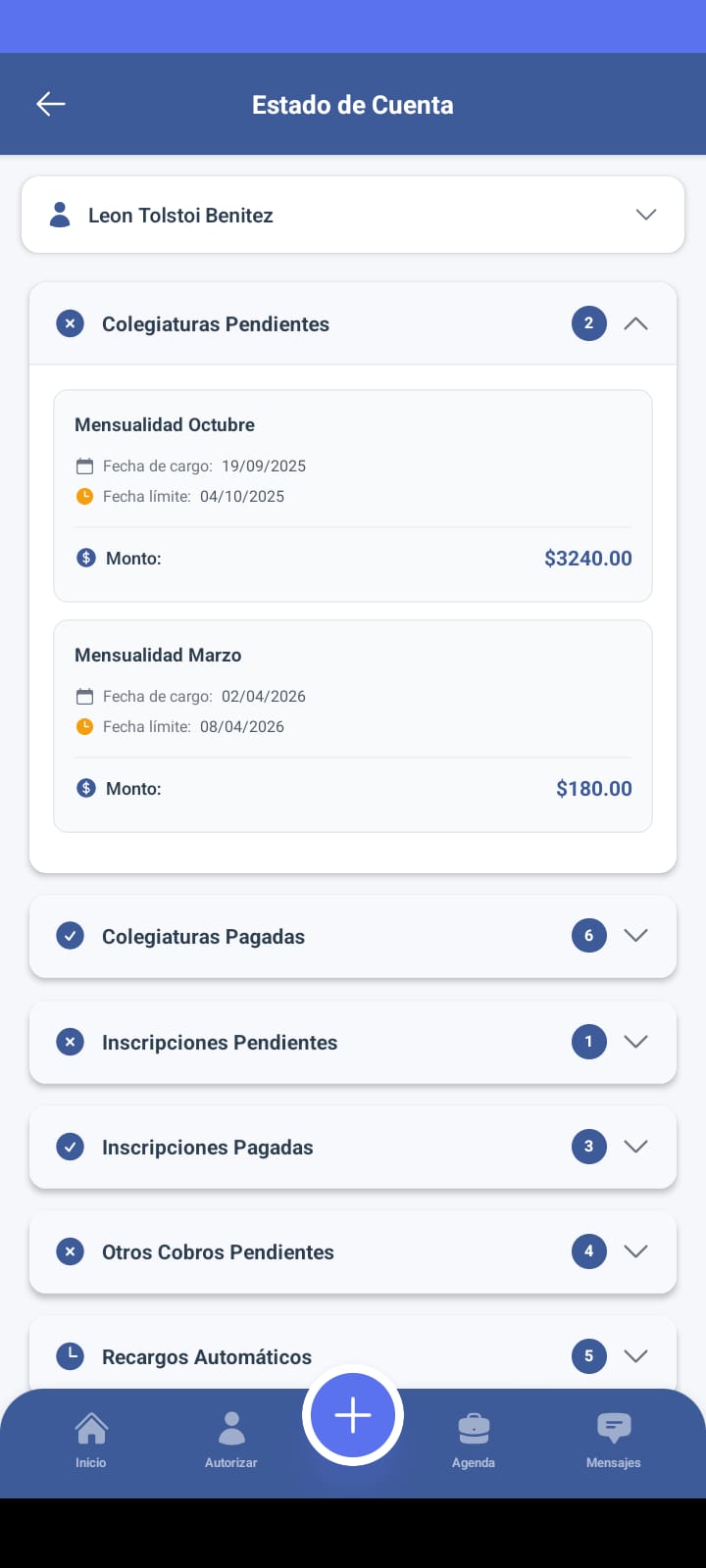Image resolution: width=706 pixels, height=1568 pixels.
Task: Expand the Inscripciones Pagadas section
Action: [x=635, y=1147]
